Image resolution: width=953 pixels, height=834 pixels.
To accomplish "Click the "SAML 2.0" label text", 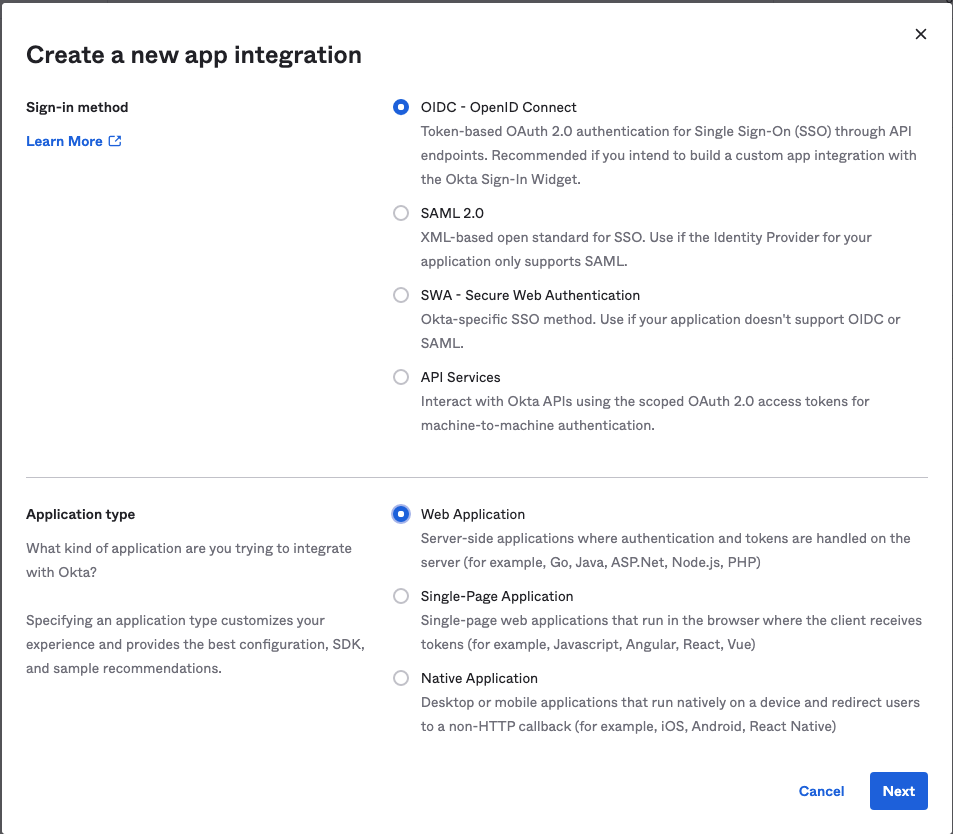I will coord(452,212).
